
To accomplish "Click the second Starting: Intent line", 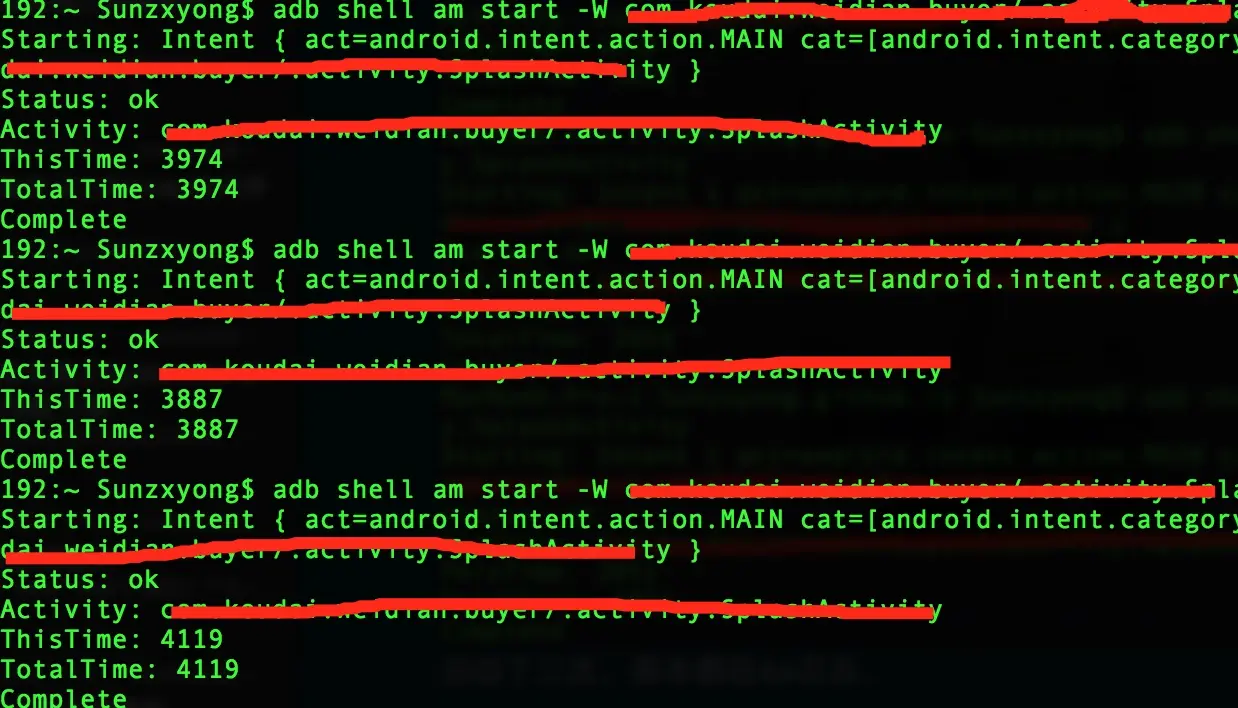I will [x=619, y=281].
